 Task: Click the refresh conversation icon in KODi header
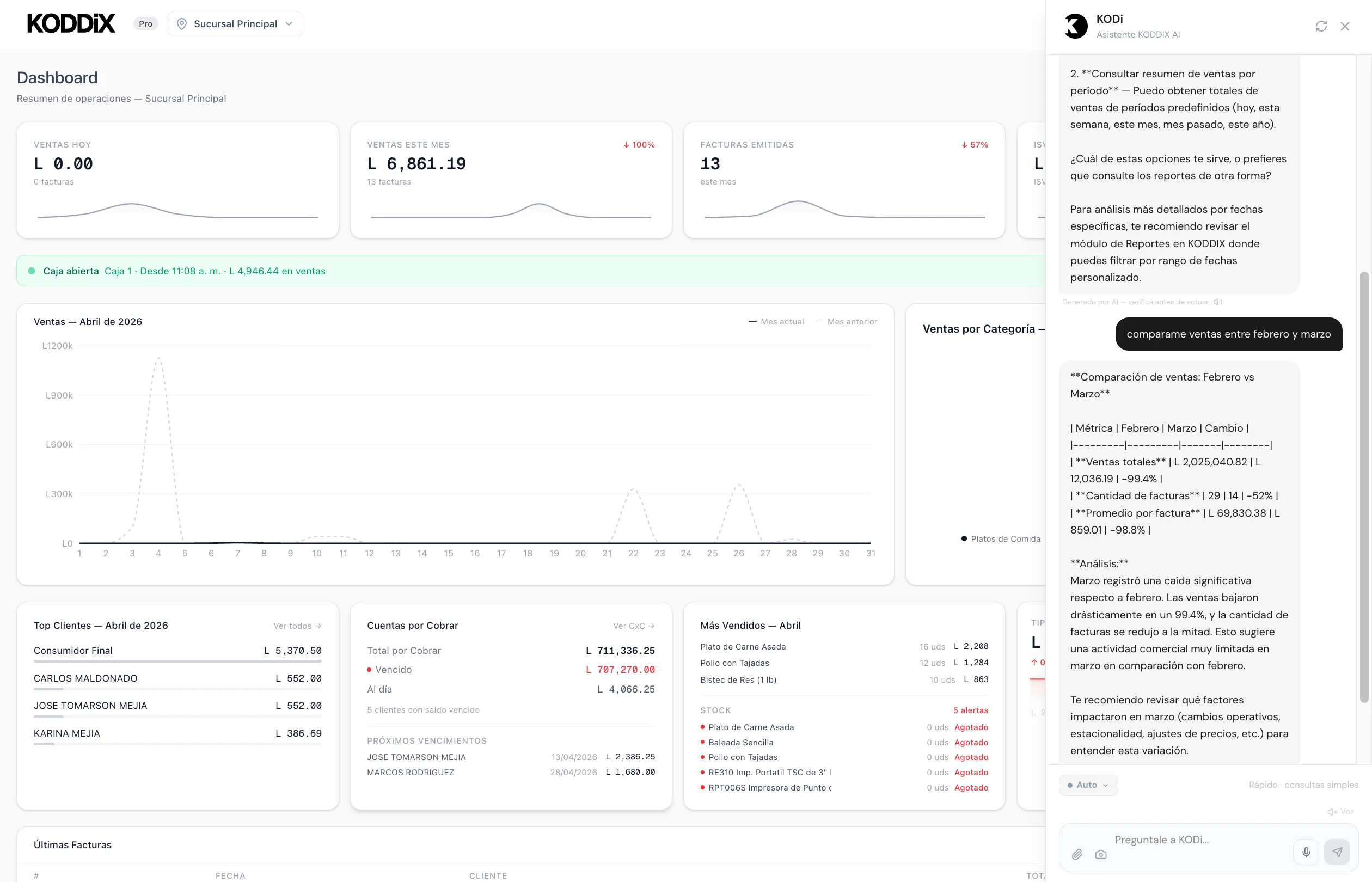click(x=1320, y=26)
